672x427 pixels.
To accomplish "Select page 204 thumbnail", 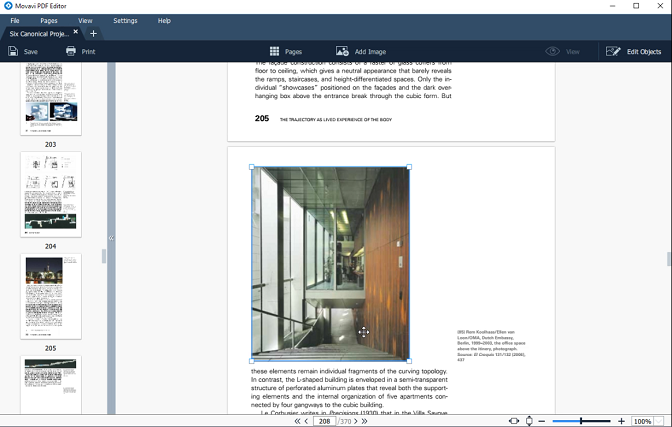I will pos(51,194).
